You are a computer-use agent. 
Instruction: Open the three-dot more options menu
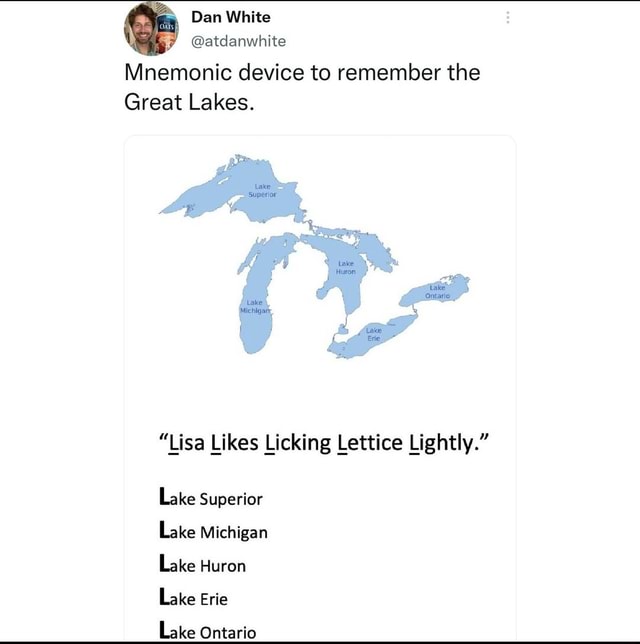pyautogui.click(x=508, y=17)
